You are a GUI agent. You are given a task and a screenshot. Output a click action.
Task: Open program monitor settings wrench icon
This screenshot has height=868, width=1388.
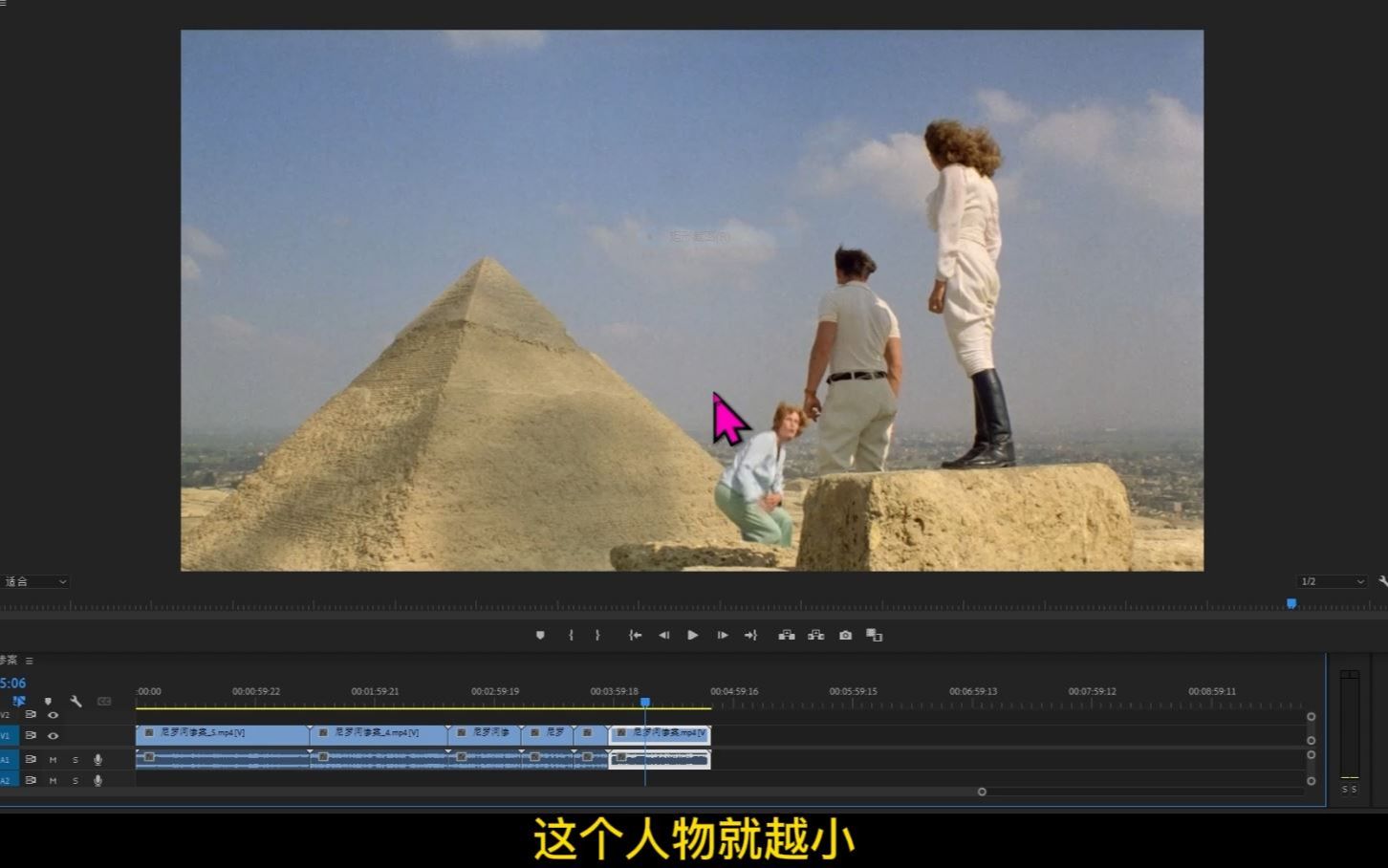coord(1382,581)
